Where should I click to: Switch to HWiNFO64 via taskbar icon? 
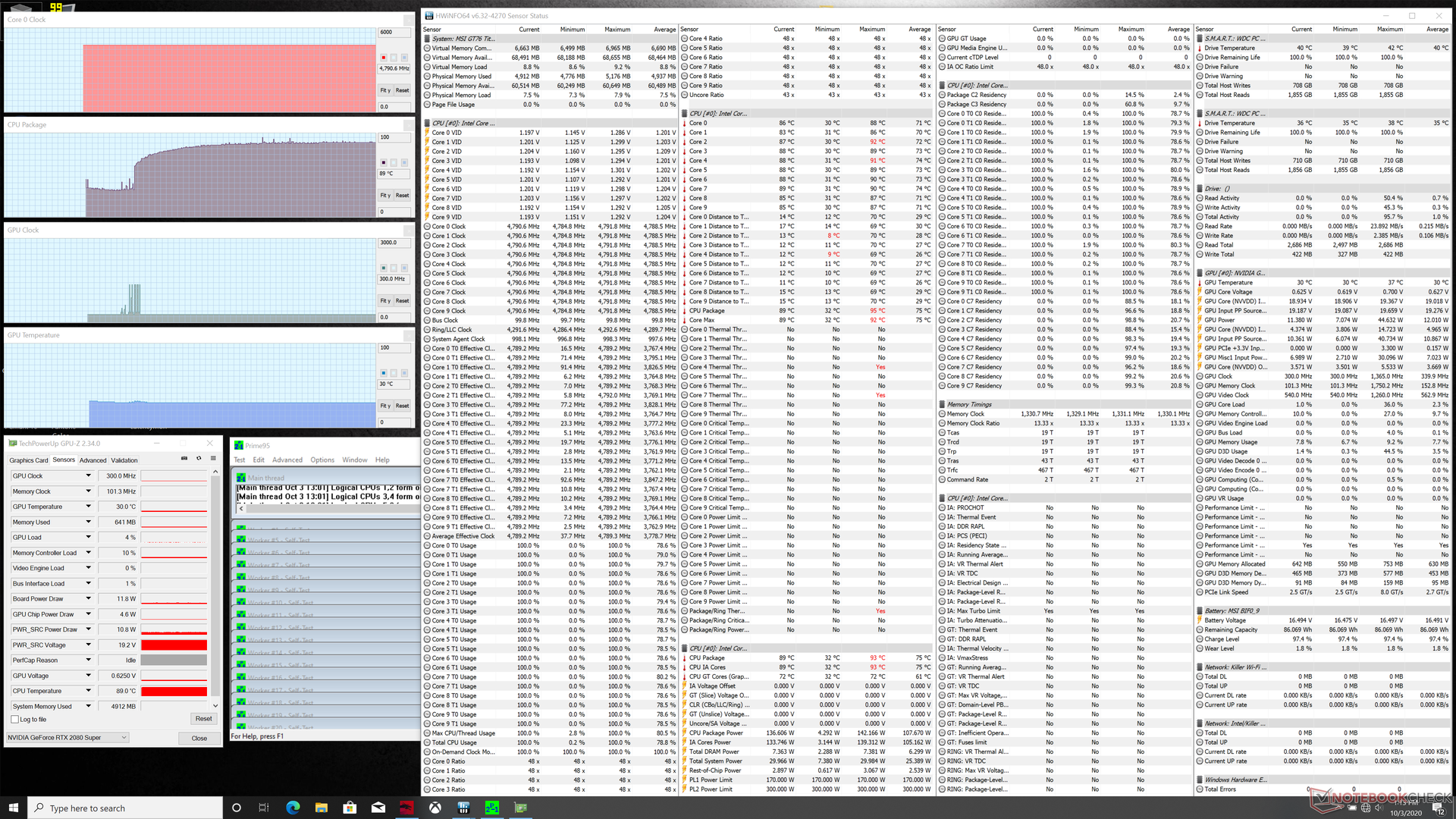(x=463, y=808)
